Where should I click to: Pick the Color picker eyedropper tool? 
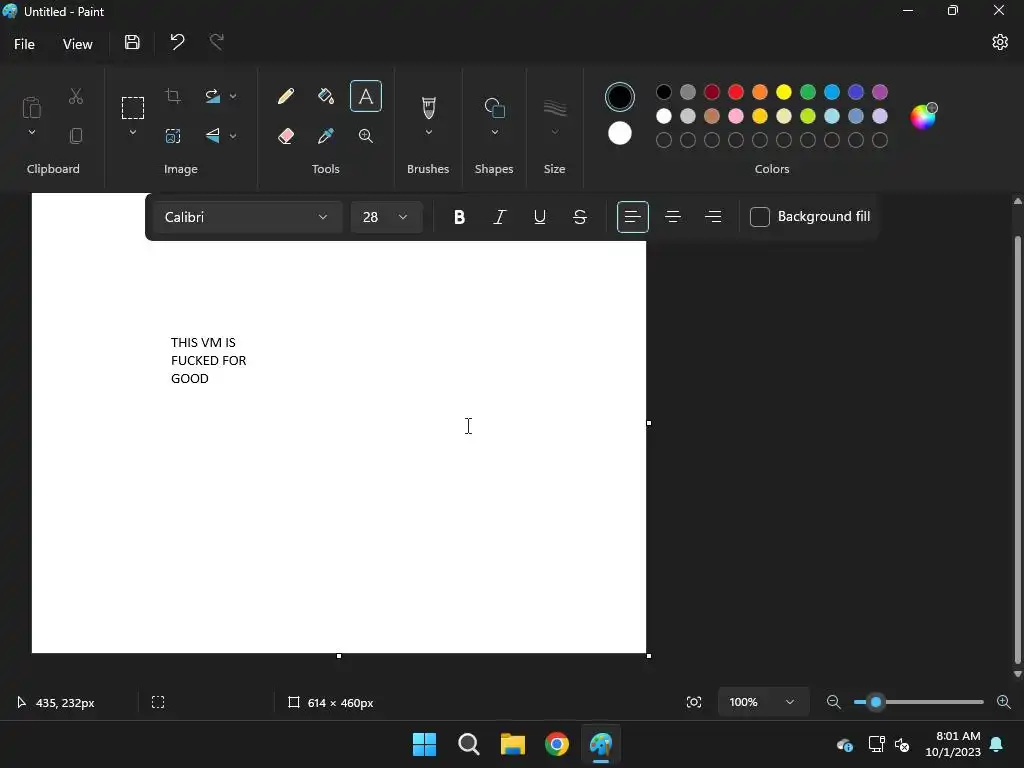pos(326,136)
